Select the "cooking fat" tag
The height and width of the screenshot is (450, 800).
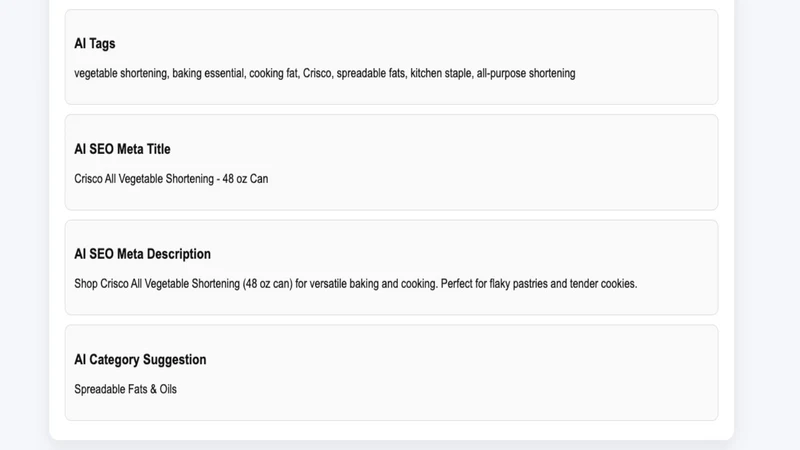tap(273, 73)
